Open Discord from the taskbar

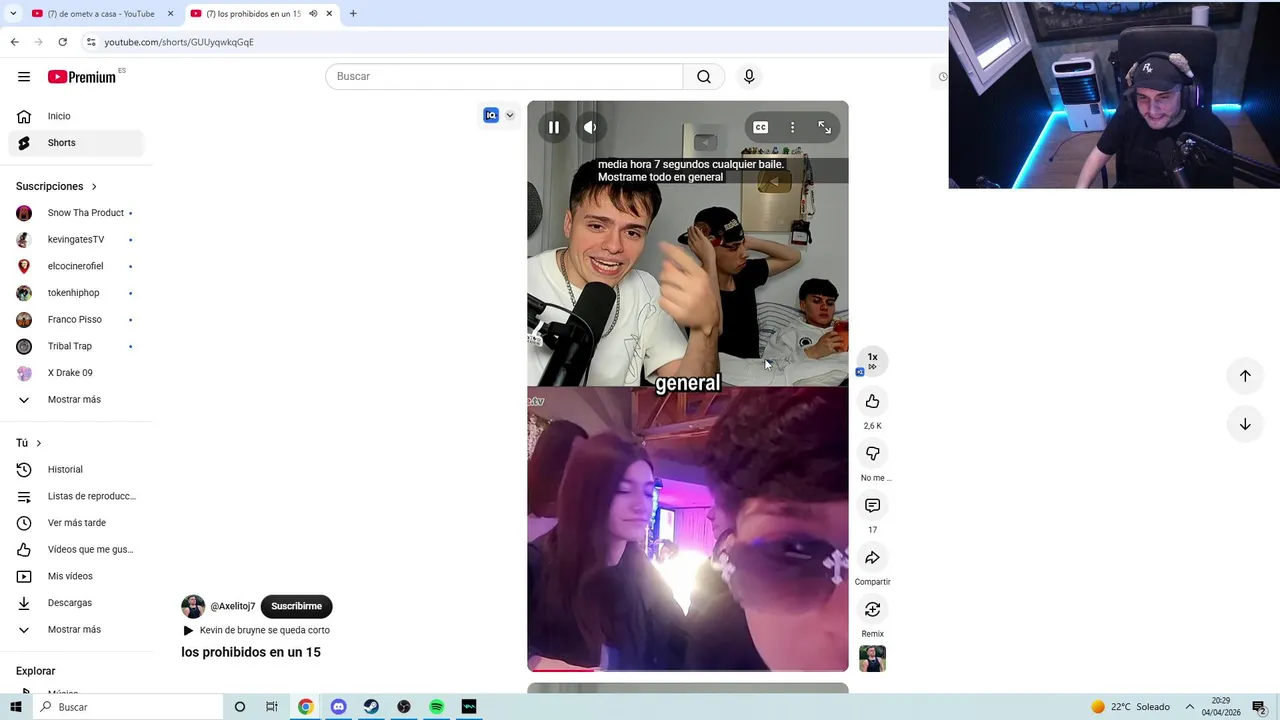(338, 707)
